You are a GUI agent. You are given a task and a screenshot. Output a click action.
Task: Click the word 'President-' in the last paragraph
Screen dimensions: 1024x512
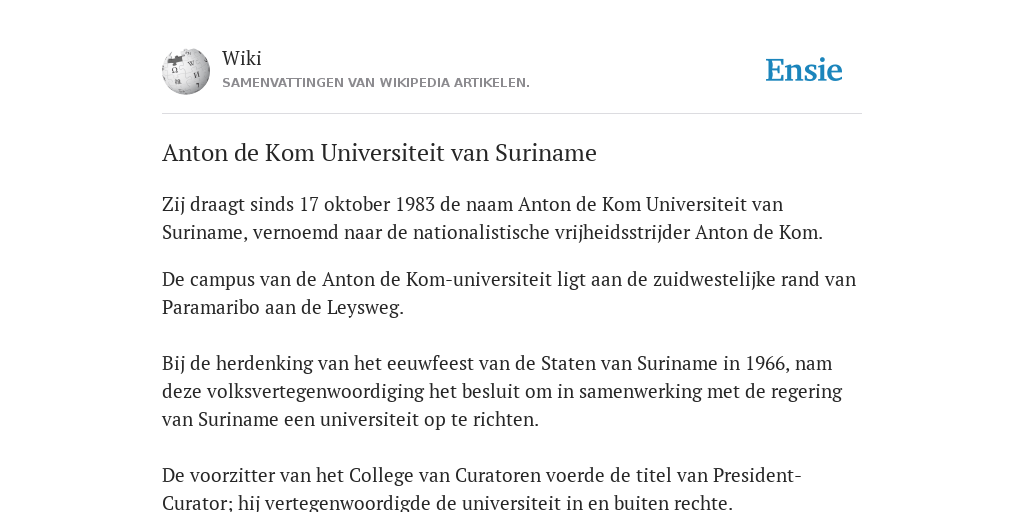pyautogui.click(x=757, y=475)
